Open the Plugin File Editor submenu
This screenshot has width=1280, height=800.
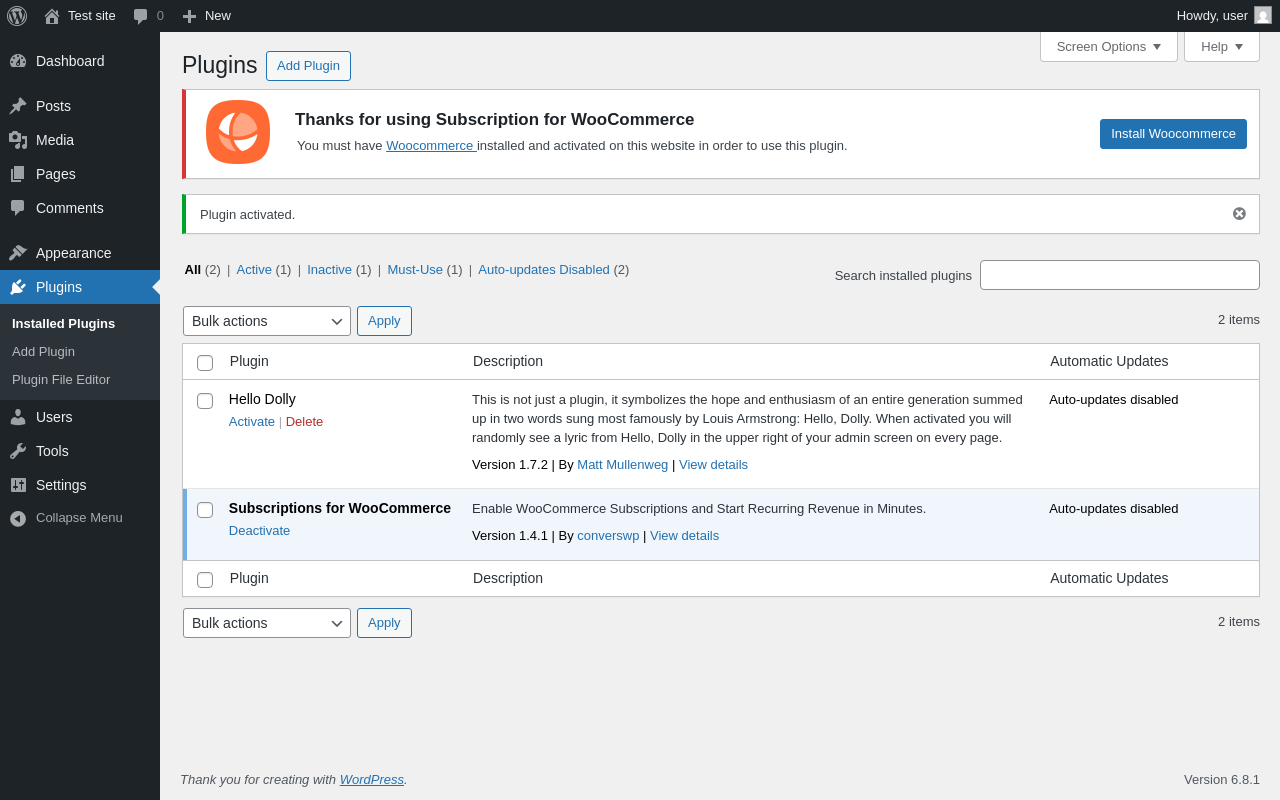61,380
